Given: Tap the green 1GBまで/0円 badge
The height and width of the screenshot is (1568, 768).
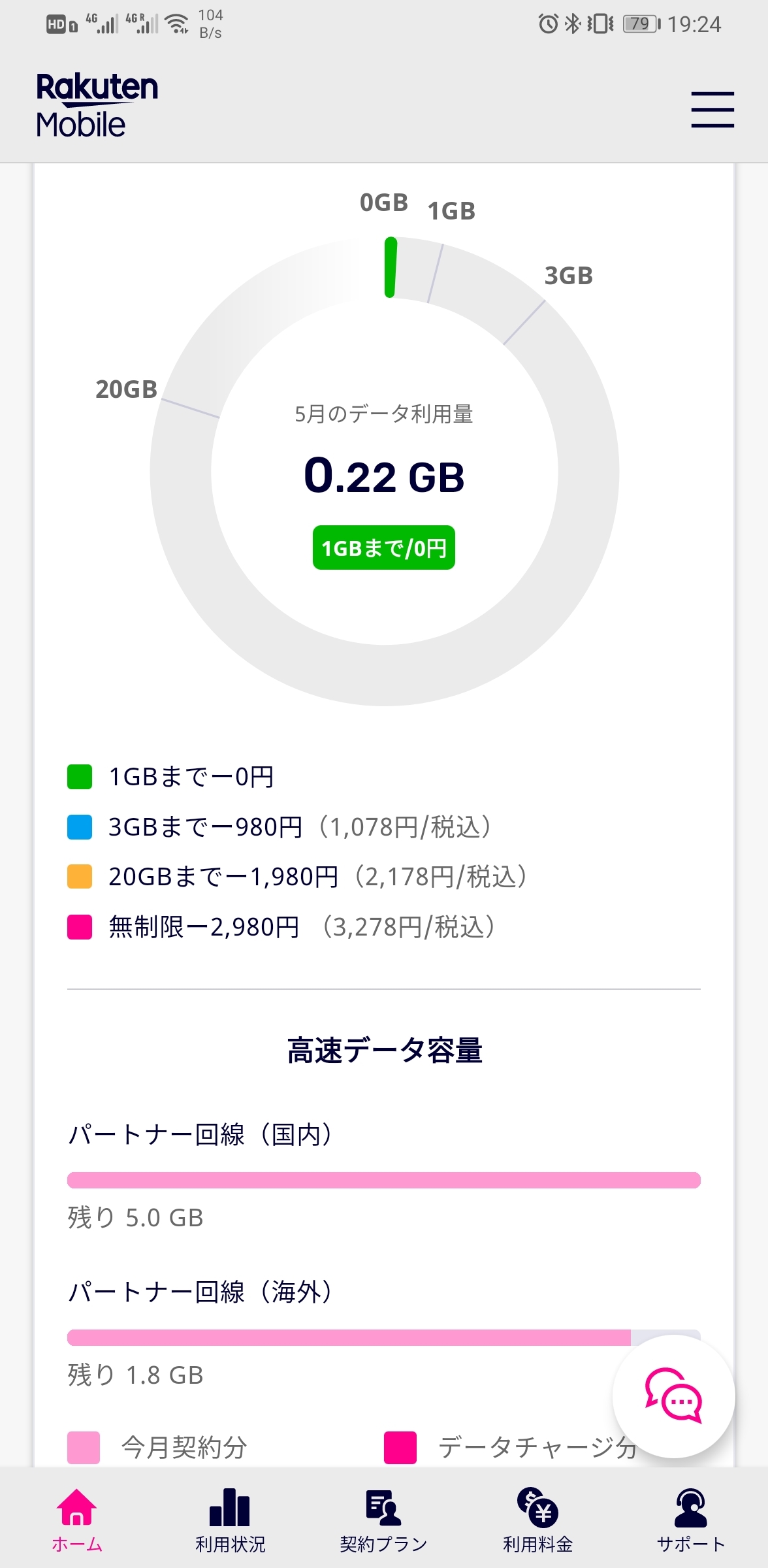Looking at the screenshot, I should coord(384,547).
